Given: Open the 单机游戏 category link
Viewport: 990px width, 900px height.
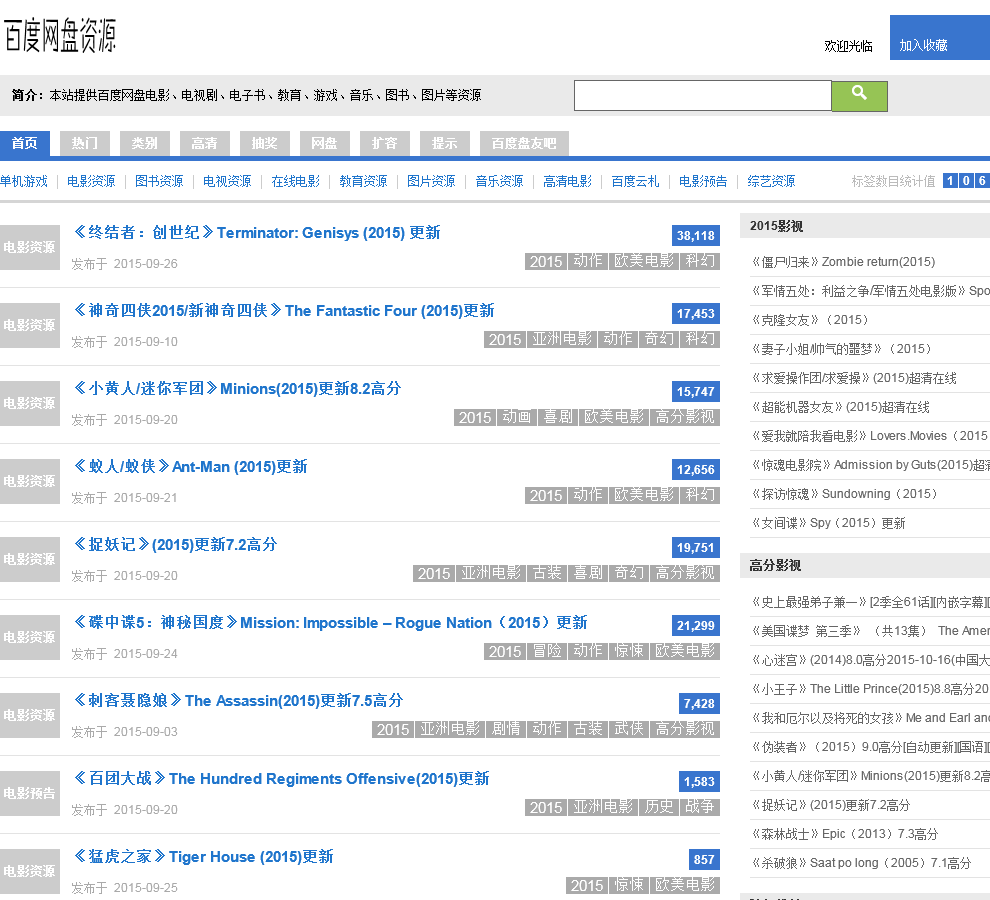Looking at the screenshot, I should point(23,181).
